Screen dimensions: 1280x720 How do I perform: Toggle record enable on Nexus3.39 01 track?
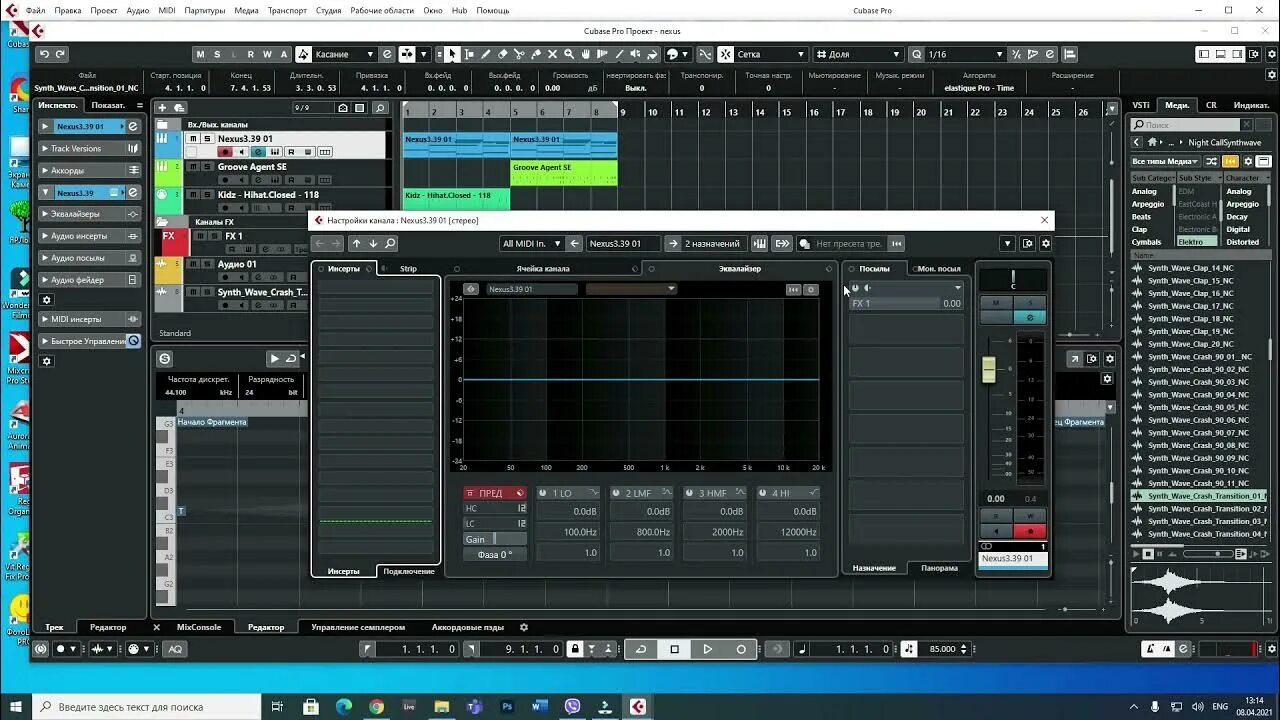226,152
